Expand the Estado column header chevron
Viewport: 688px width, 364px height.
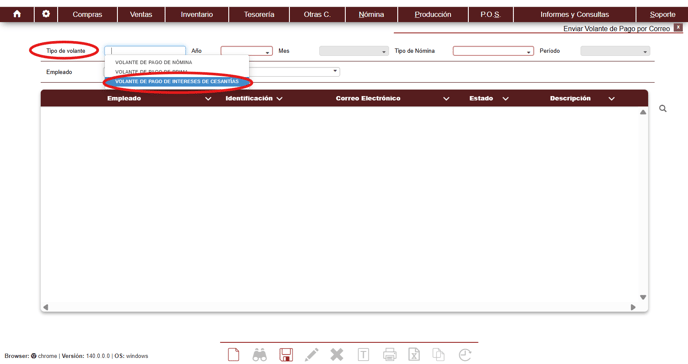[505, 99]
